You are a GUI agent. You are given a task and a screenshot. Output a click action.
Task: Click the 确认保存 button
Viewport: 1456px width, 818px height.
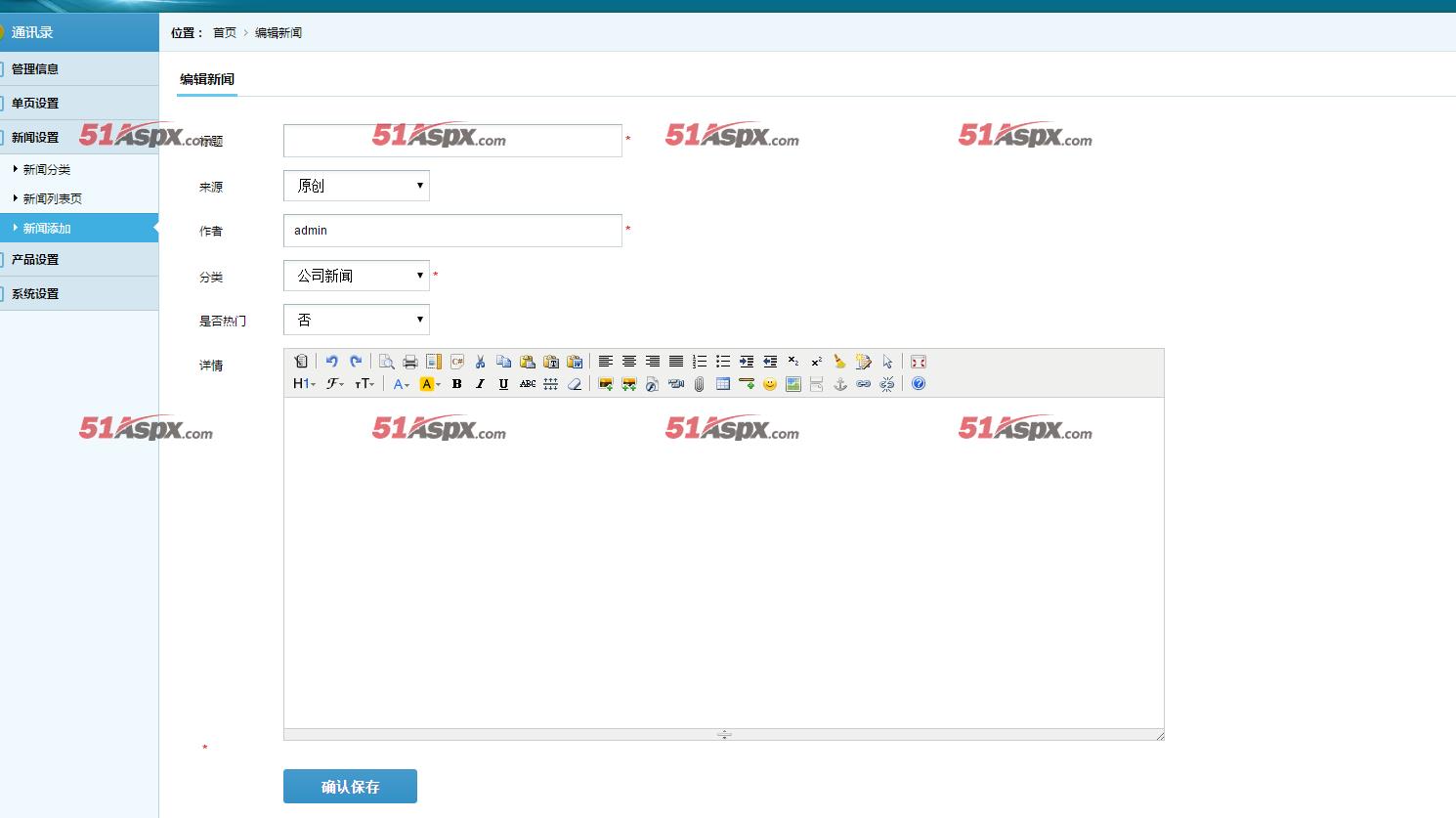click(x=350, y=787)
